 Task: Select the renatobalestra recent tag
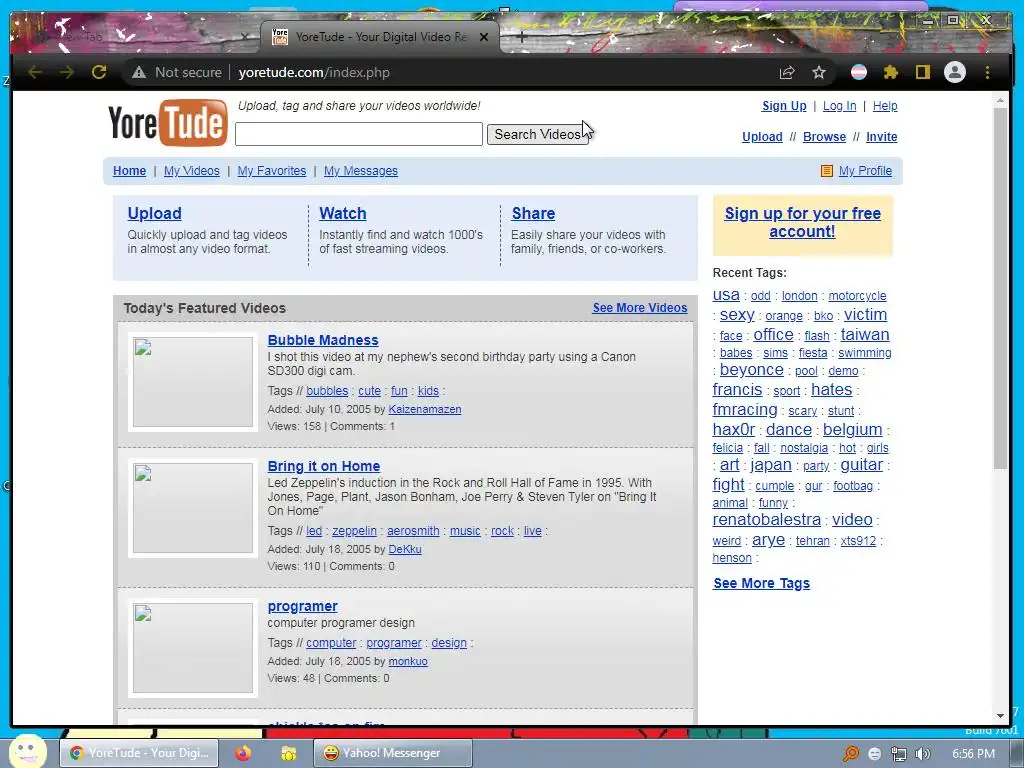(x=767, y=519)
